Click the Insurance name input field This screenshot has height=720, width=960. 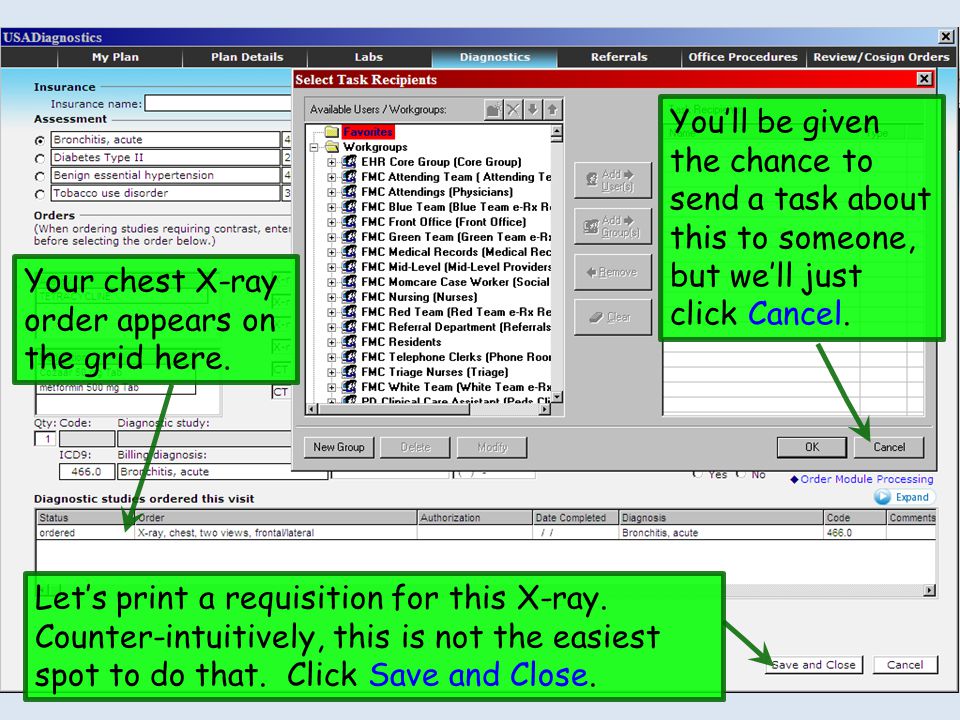(217, 103)
